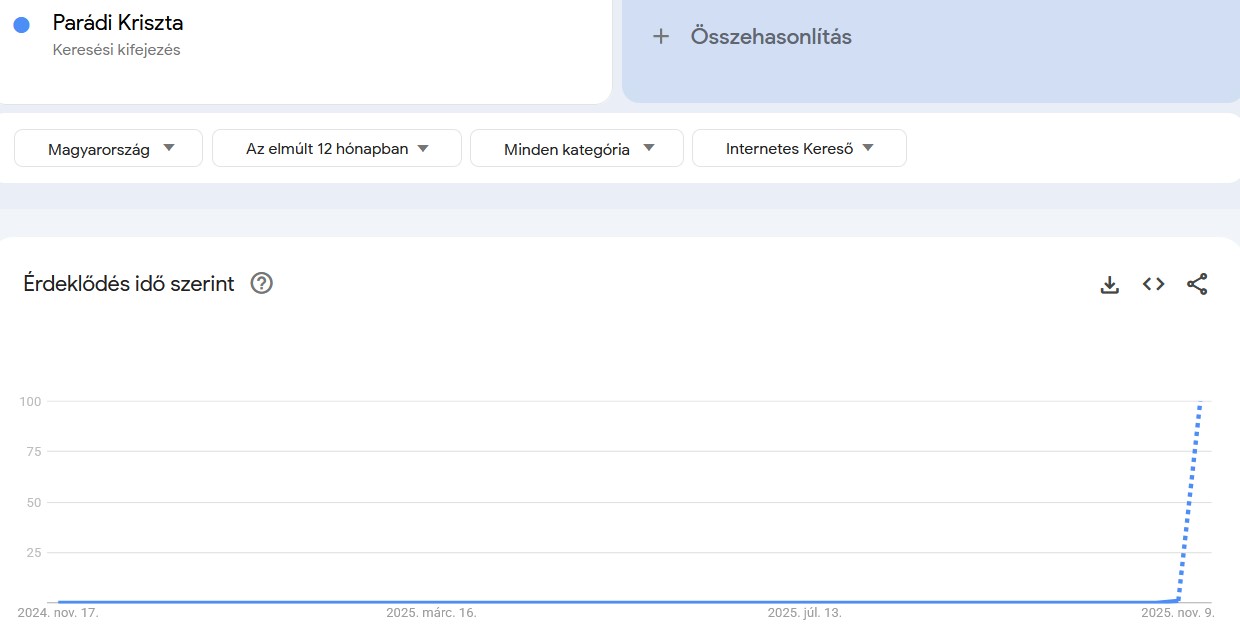The image size is (1240, 640).
Task: Open the Magyarország region selector
Action: pos(107,148)
